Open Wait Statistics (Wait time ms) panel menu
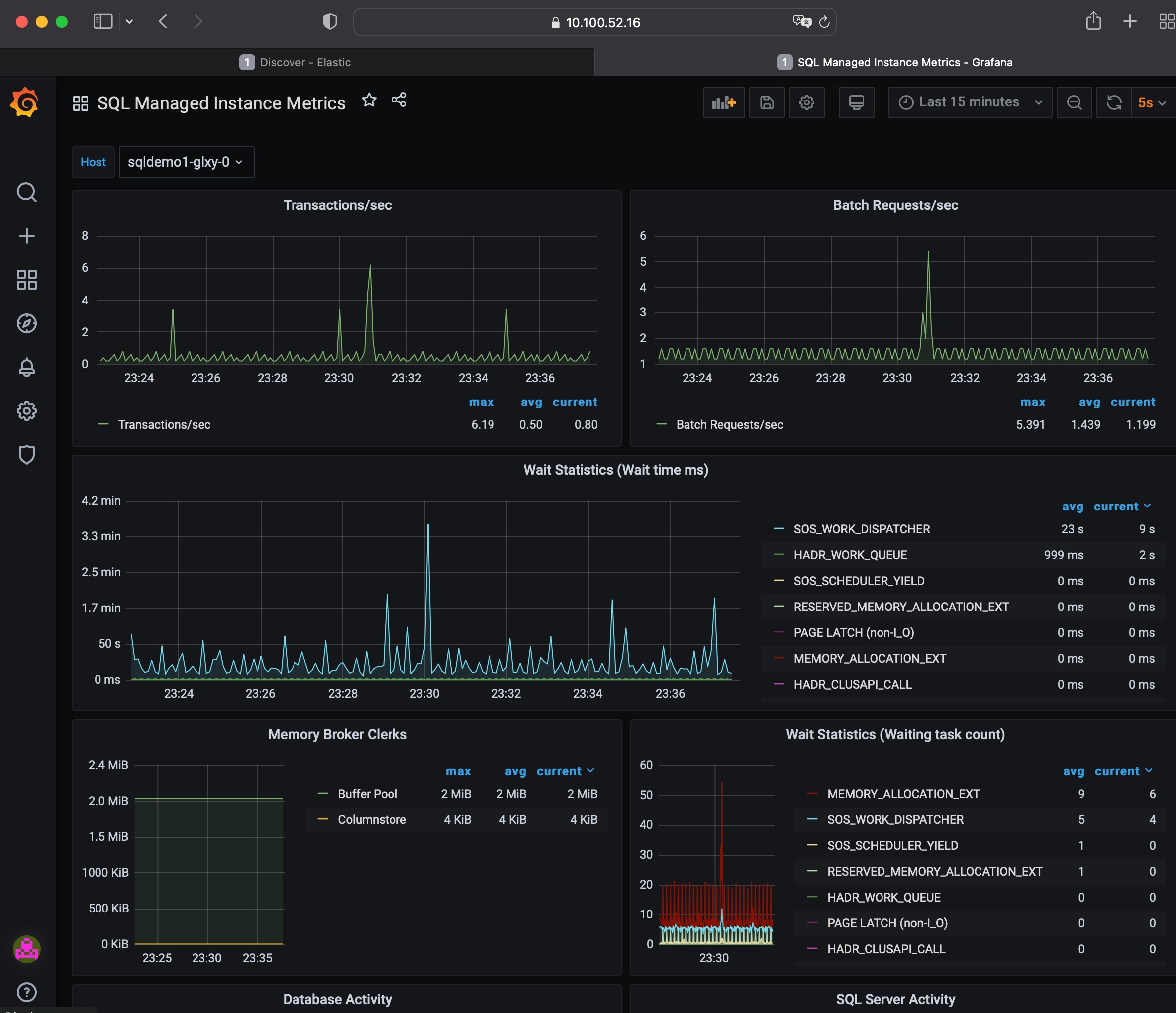This screenshot has height=1013, width=1176. pyautogui.click(x=616, y=470)
